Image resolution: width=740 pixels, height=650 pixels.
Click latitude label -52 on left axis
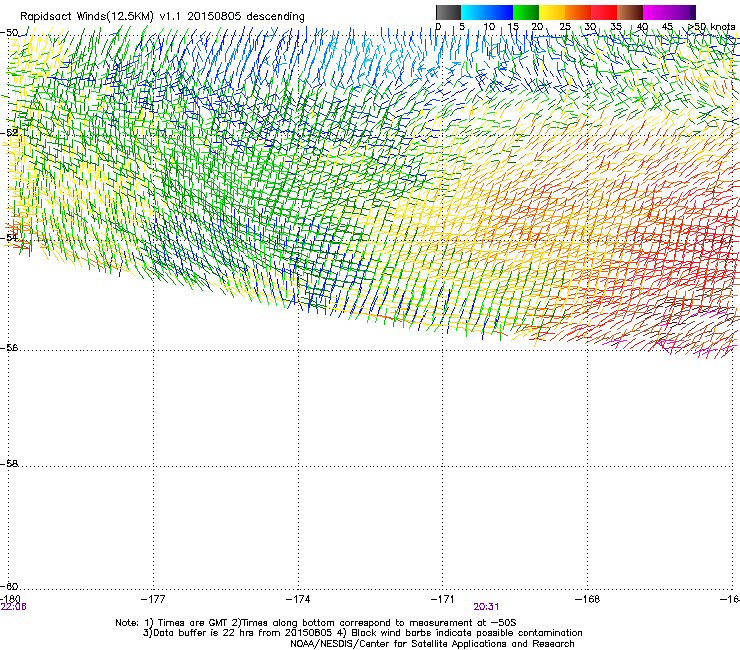(9, 133)
